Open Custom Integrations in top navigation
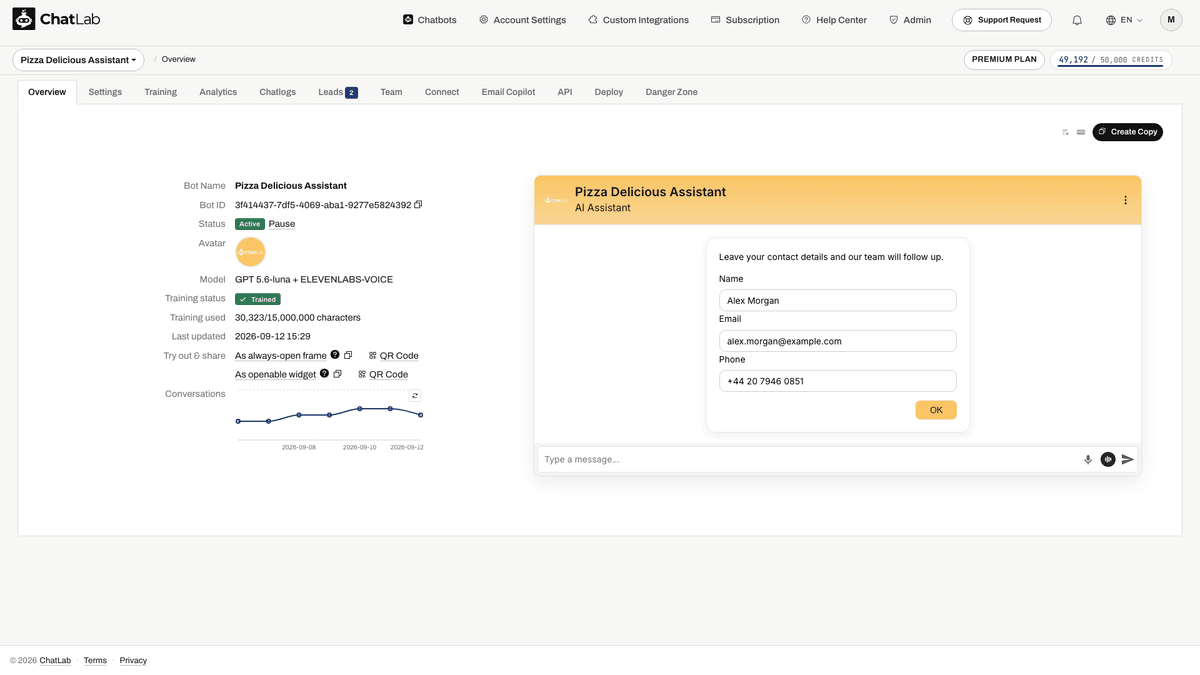1200x675 pixels. click(x=638, y=20)
